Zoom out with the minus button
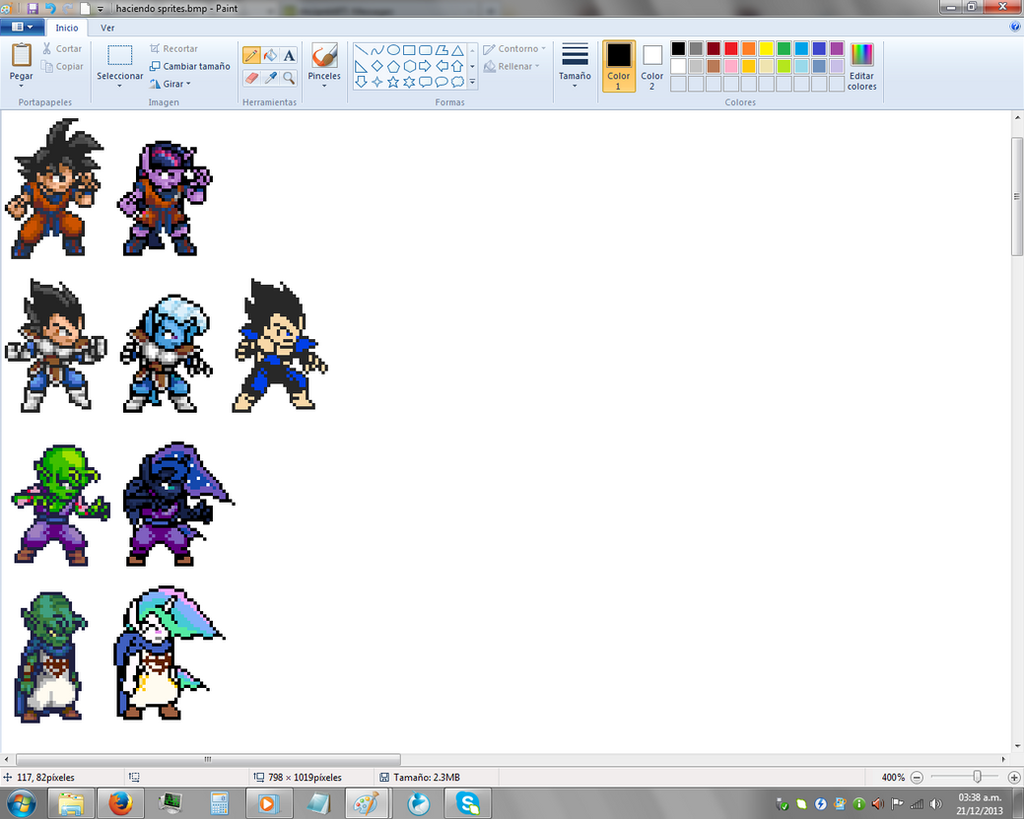Screen dimensions: 1024x819 tap(917, 777)
